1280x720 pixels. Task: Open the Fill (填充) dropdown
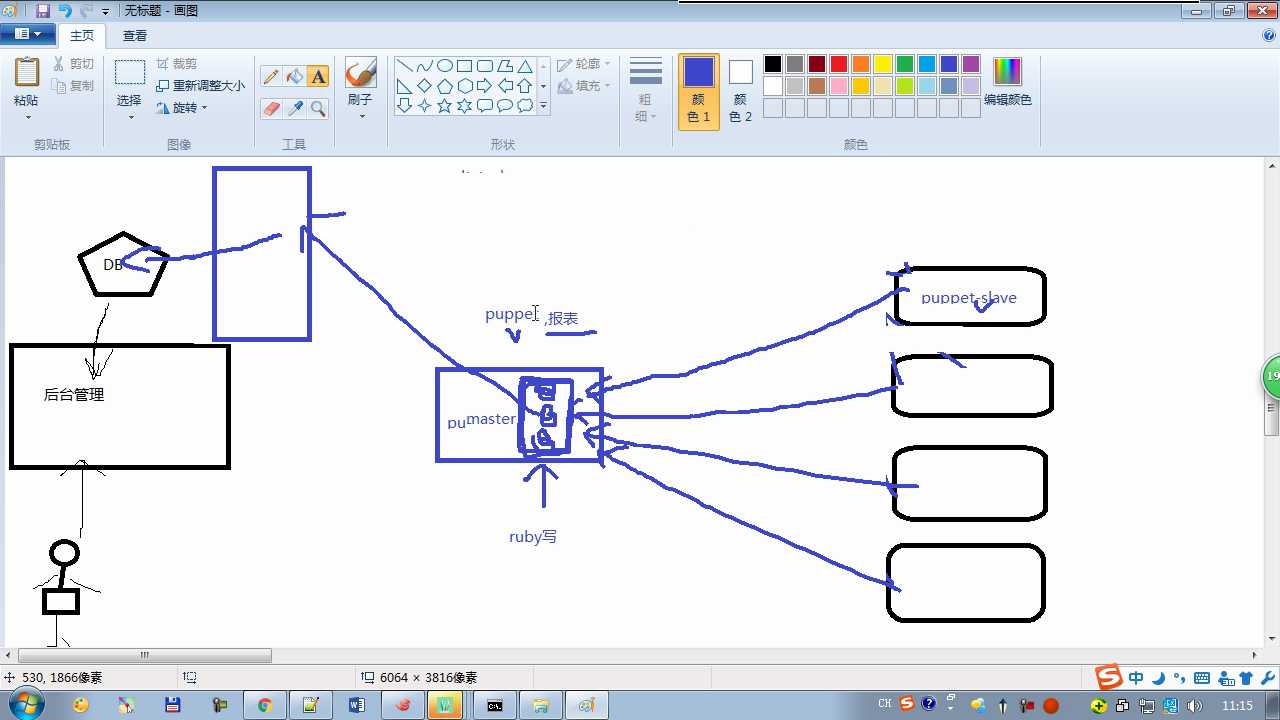pos(584,86)
